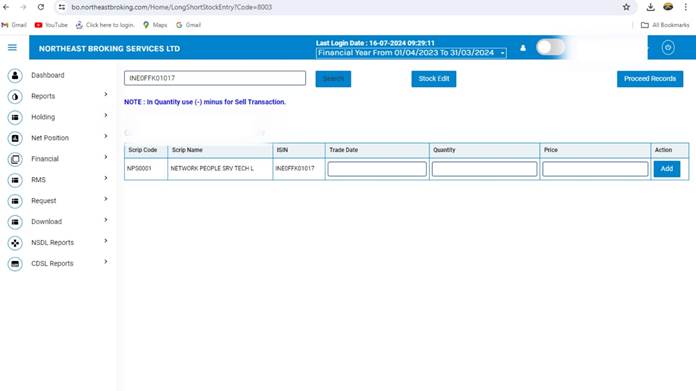Select Financial label in the sidebar

pyautogui.click(x=45, y=159)
